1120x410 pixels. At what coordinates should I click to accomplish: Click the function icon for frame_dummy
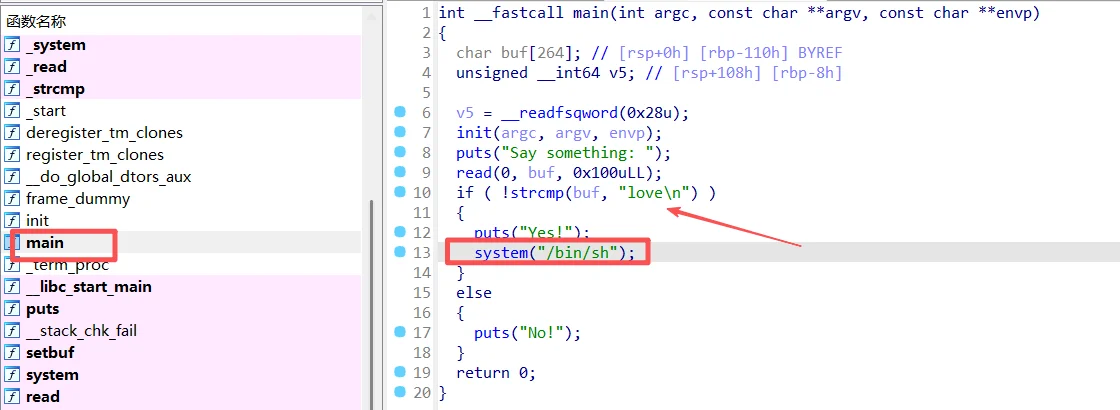pos(12,199)
